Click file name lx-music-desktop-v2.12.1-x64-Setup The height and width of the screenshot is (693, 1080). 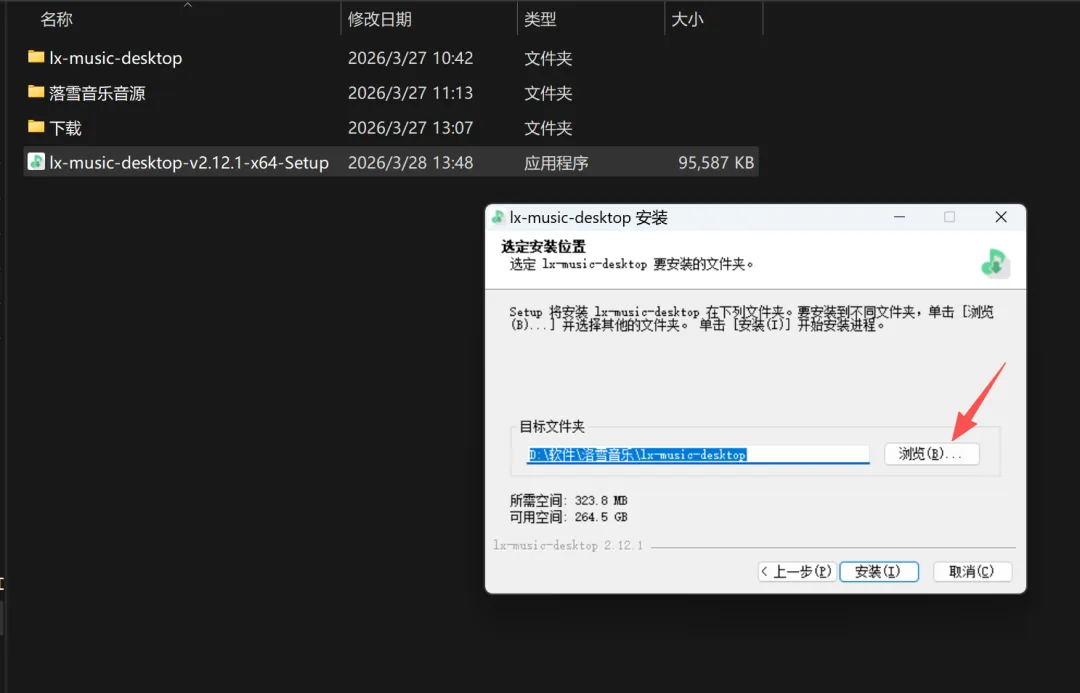pos(189,163)
